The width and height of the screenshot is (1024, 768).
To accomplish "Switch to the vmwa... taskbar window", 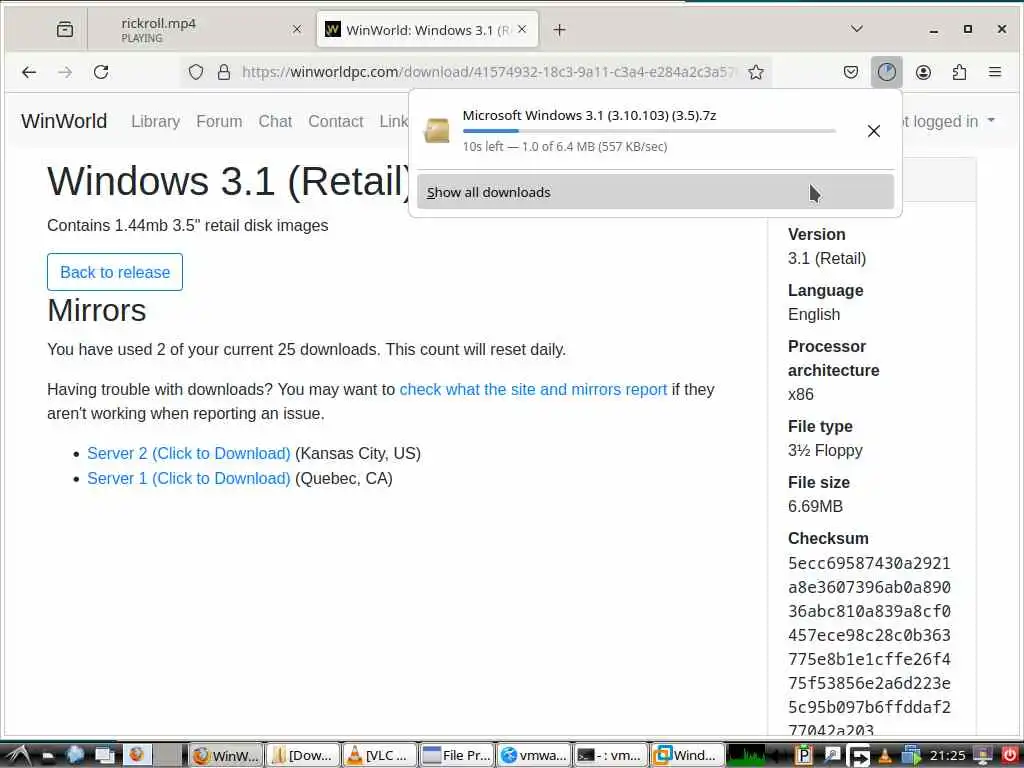I will (x=534, y=755).
